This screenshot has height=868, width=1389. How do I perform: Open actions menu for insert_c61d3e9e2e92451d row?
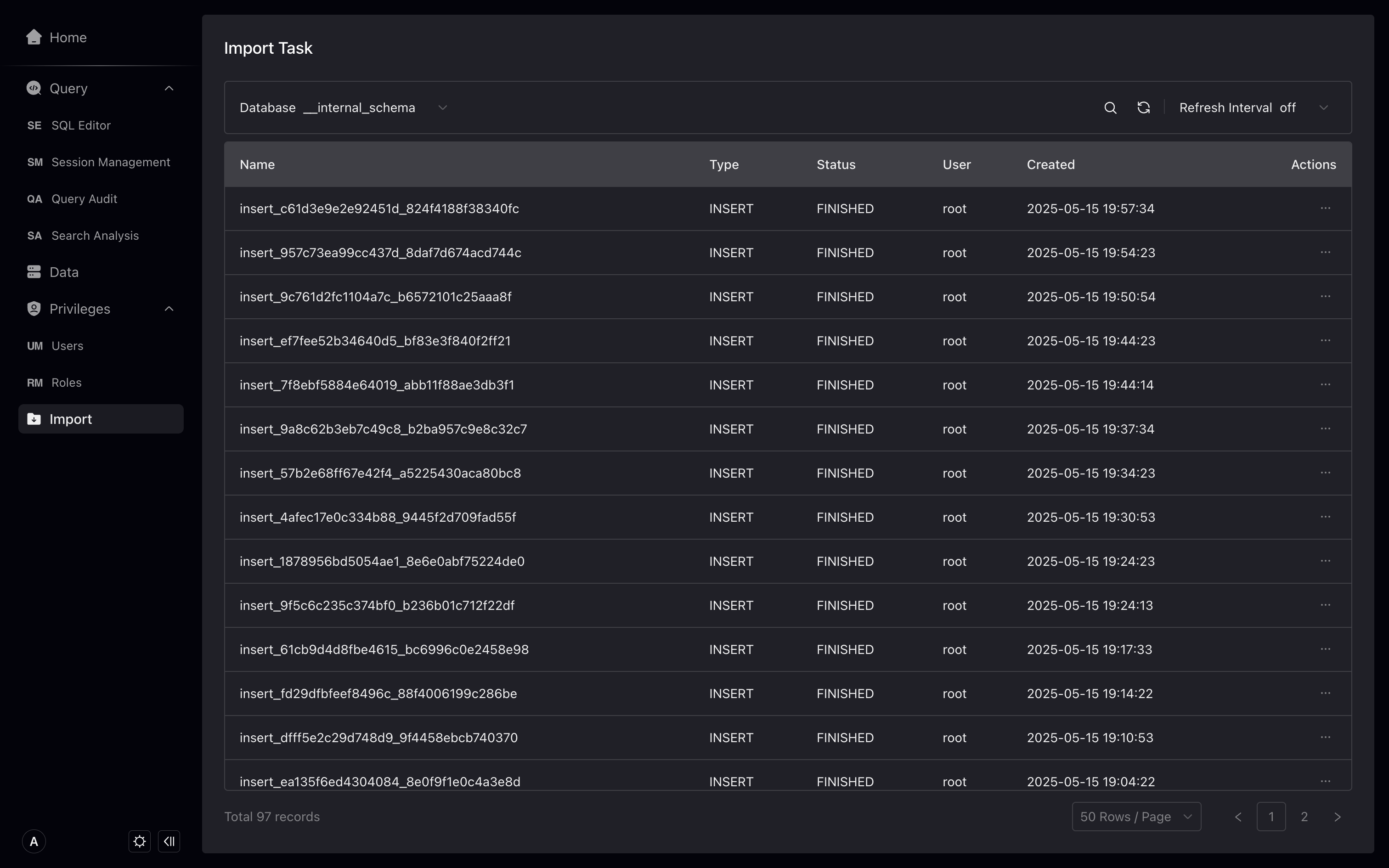click(1325, 209)
